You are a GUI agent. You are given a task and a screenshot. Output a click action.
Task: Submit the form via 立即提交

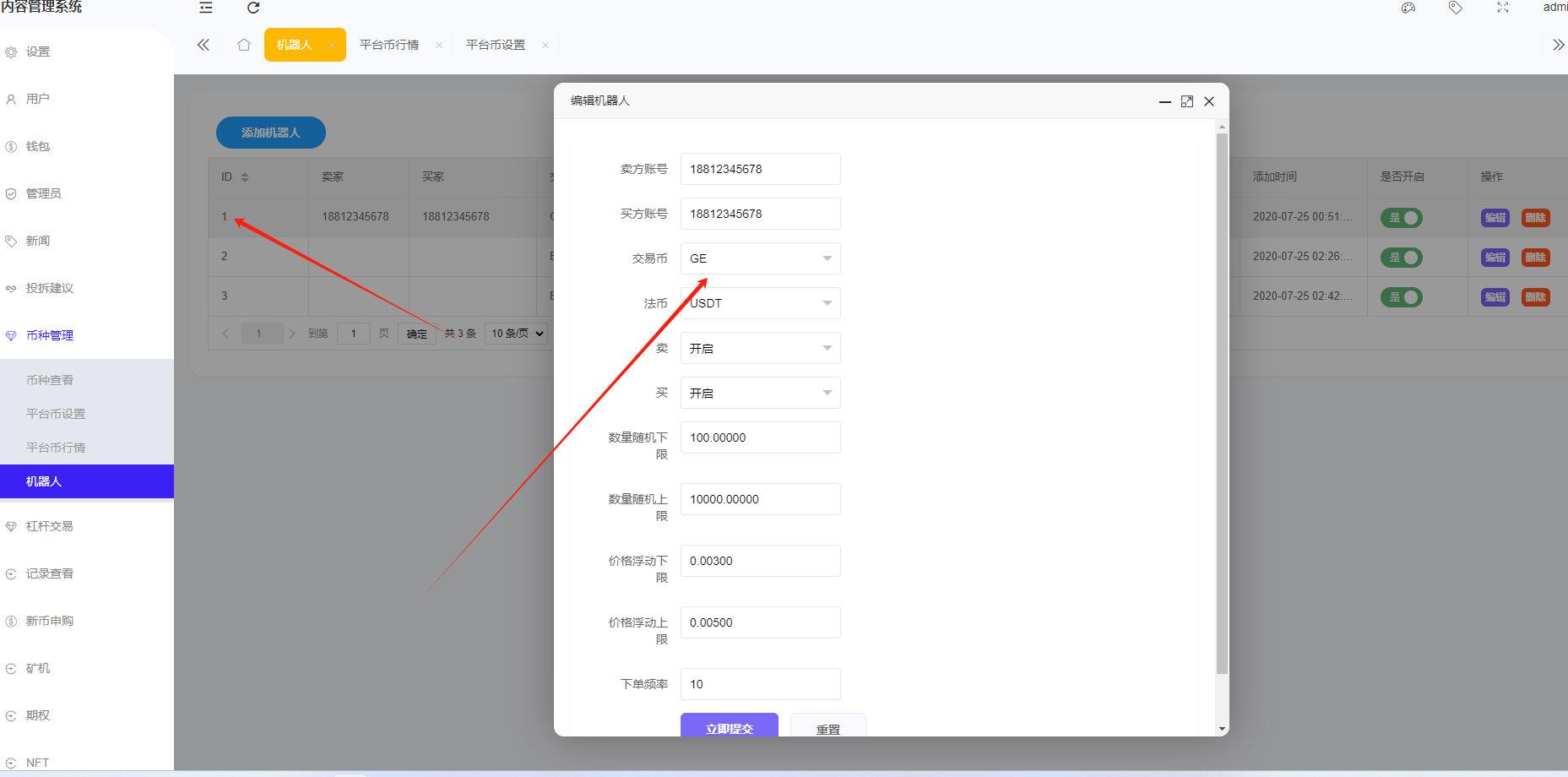tap(729, 726)
